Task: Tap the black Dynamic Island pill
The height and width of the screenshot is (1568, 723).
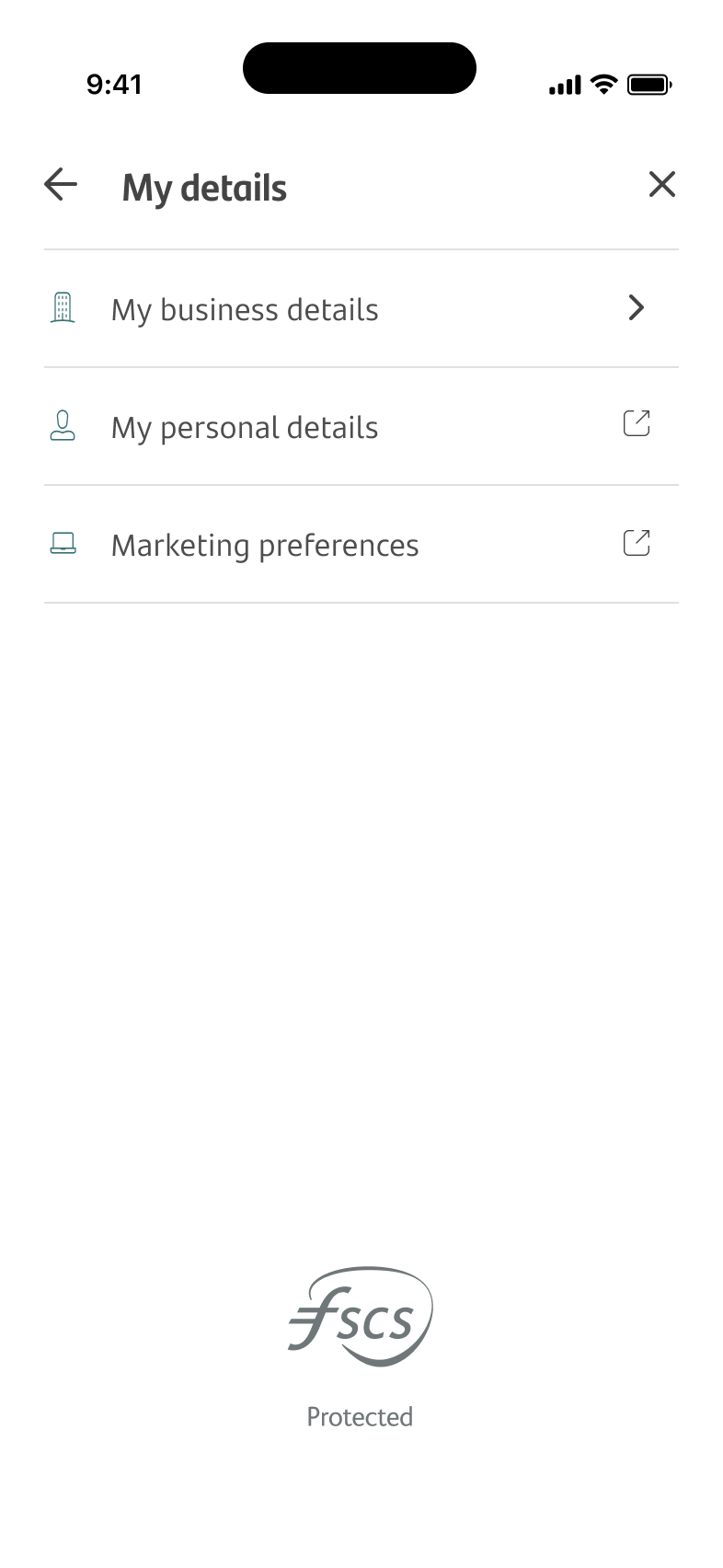Action: tap(360, 68)
